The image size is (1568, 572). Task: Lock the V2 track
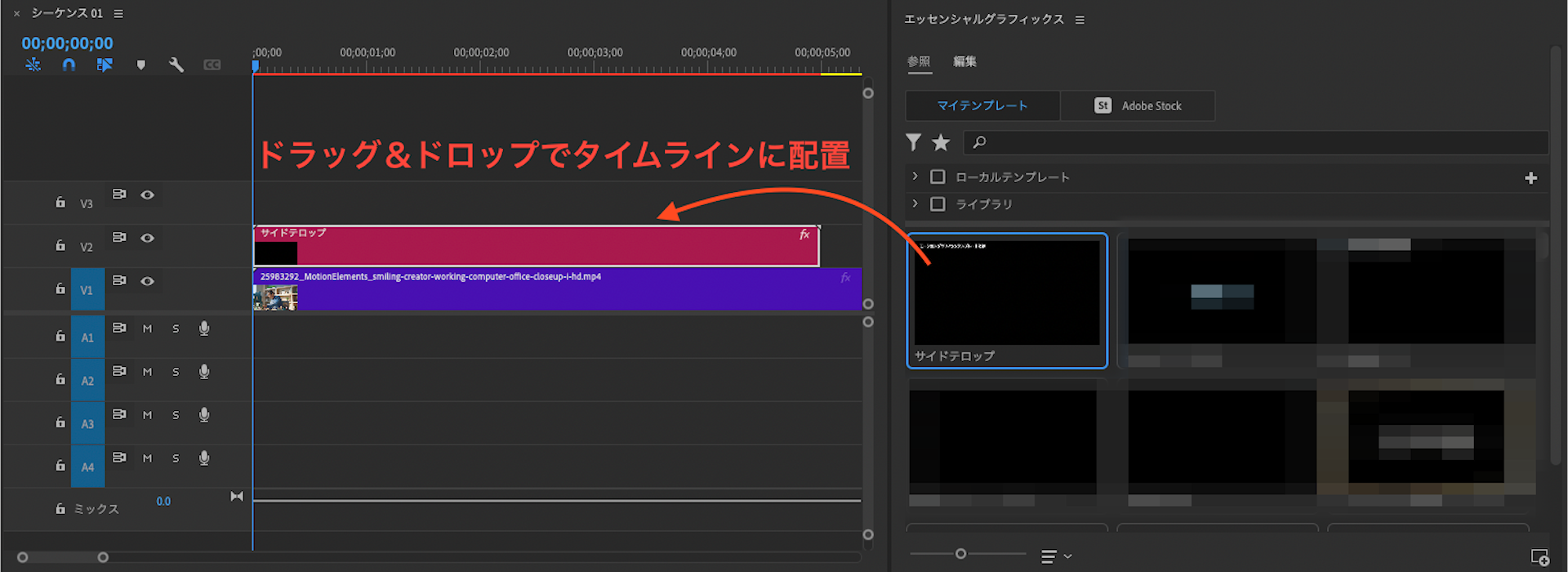(x=60, y=245)
